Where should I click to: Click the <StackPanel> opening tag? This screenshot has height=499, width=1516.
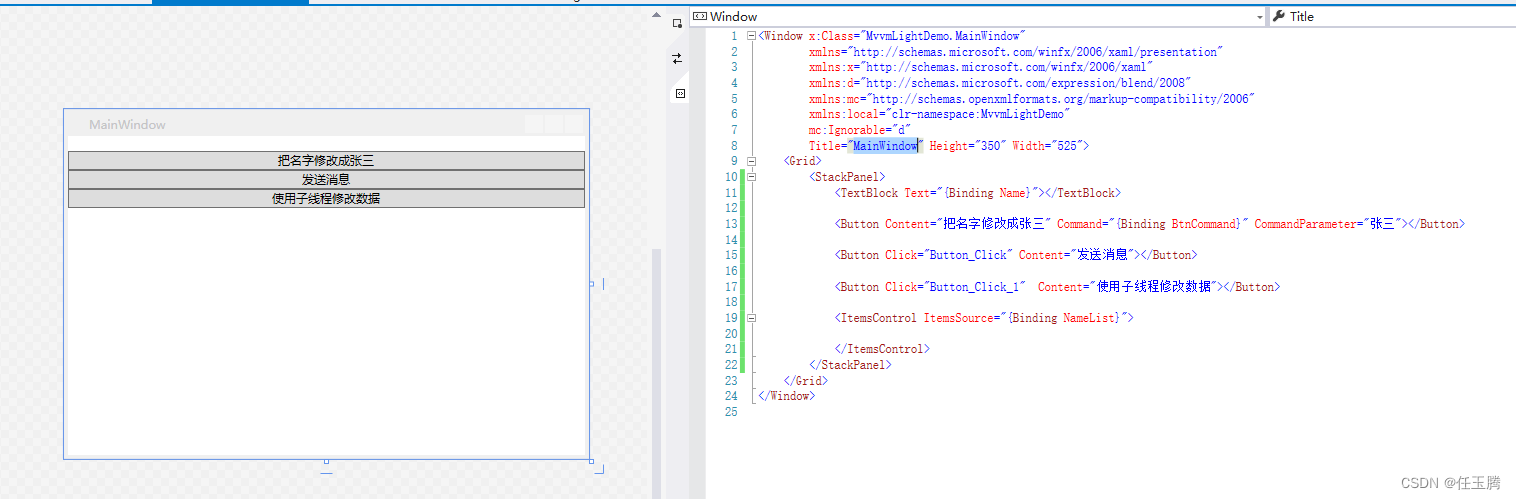847,177
